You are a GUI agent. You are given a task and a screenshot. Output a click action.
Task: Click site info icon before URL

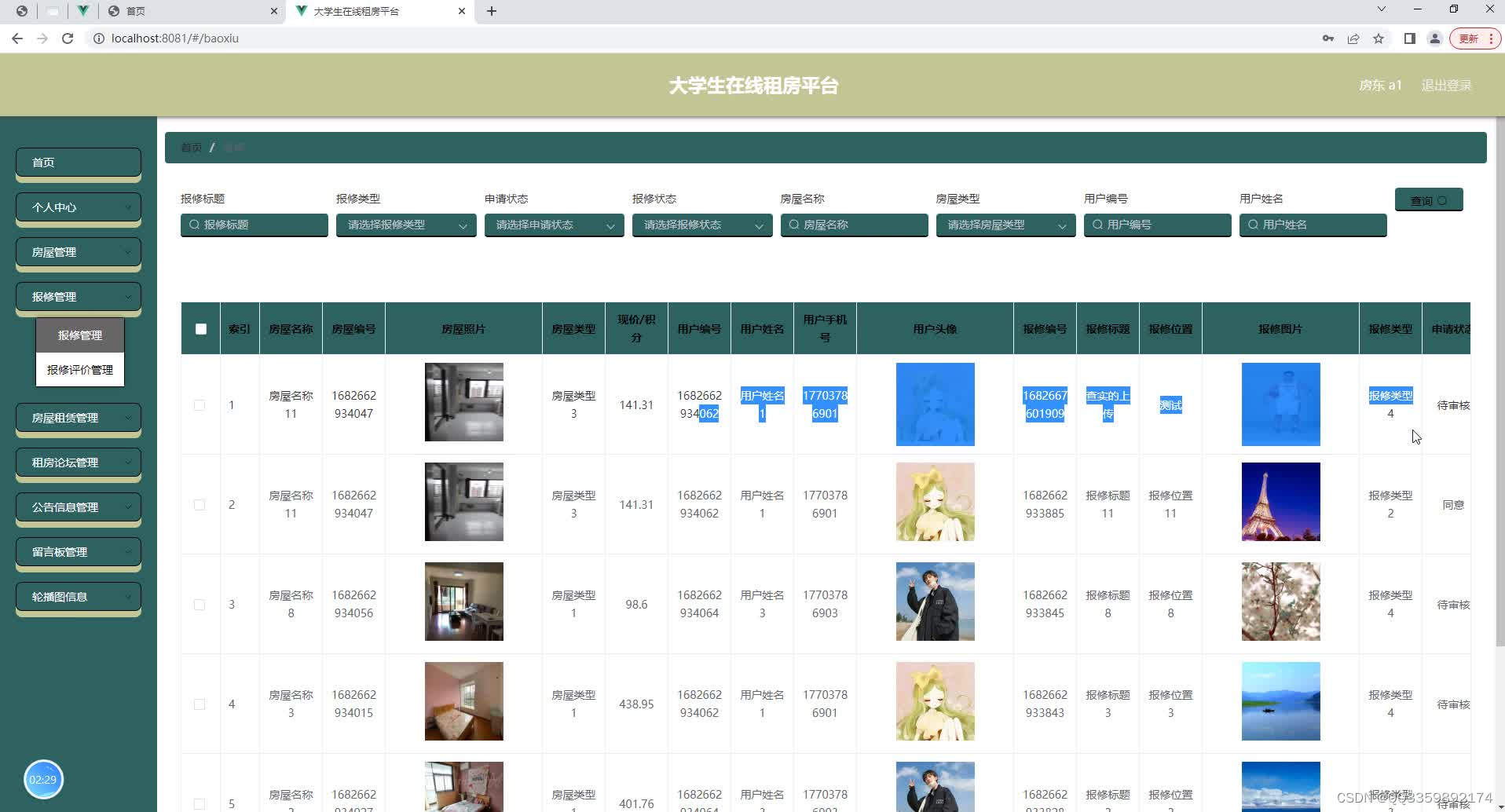click(99, 38)
